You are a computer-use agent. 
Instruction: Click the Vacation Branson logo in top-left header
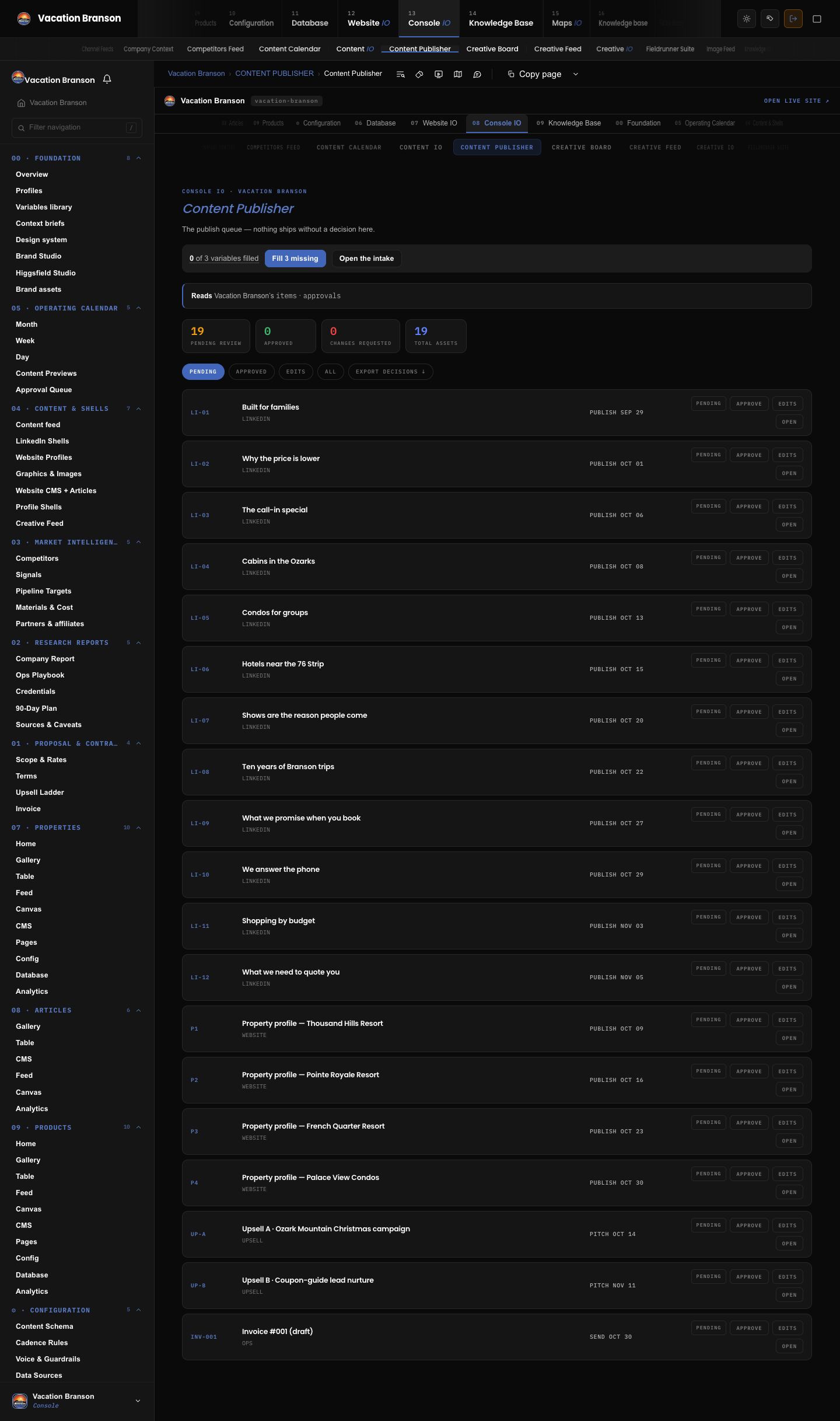pos(24,19)
